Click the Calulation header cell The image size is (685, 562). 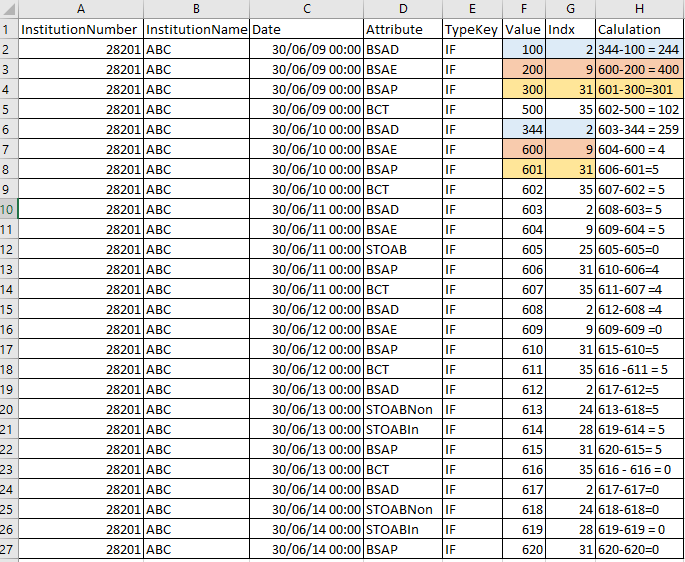point(640,29)
